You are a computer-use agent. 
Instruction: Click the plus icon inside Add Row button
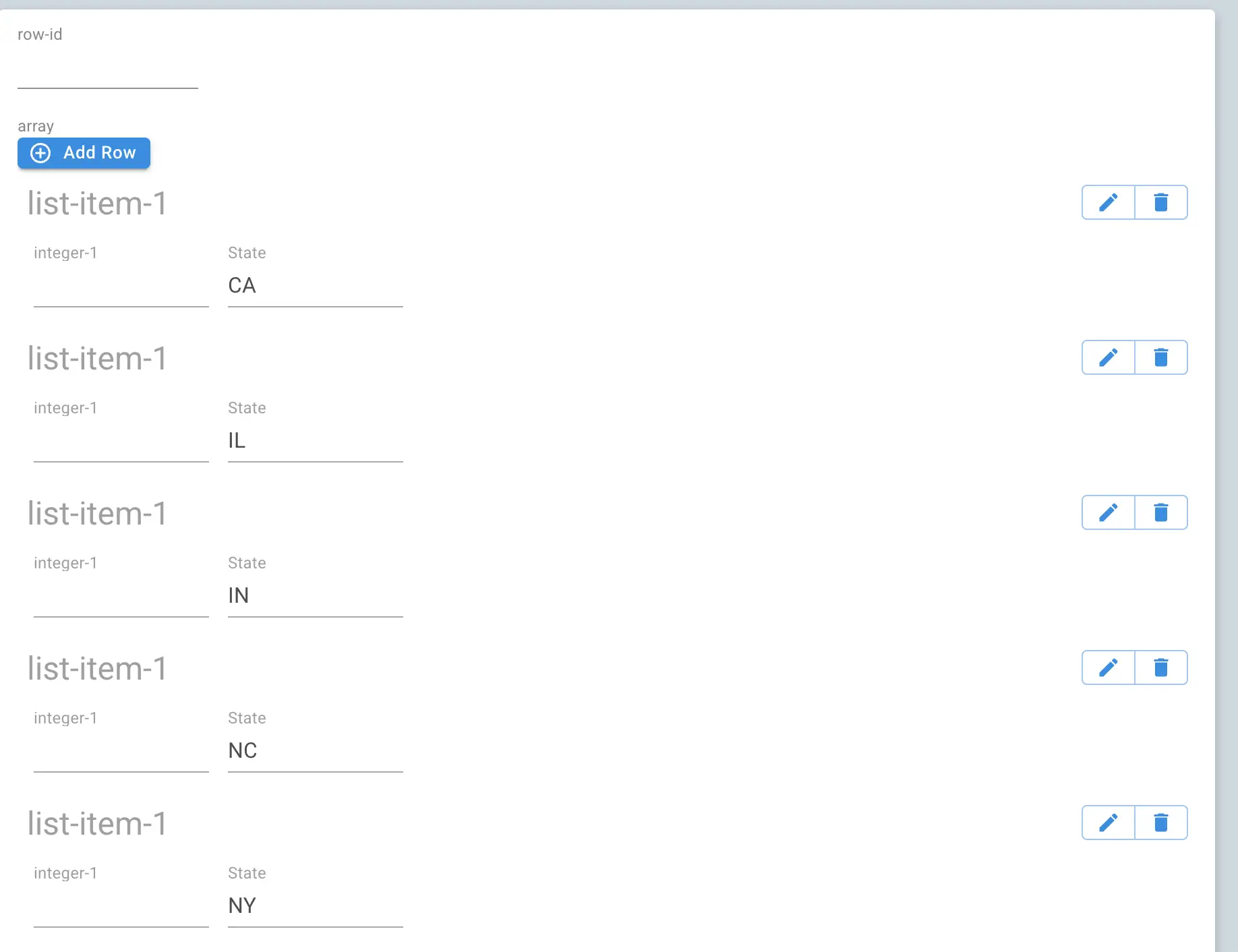[40, 153]
